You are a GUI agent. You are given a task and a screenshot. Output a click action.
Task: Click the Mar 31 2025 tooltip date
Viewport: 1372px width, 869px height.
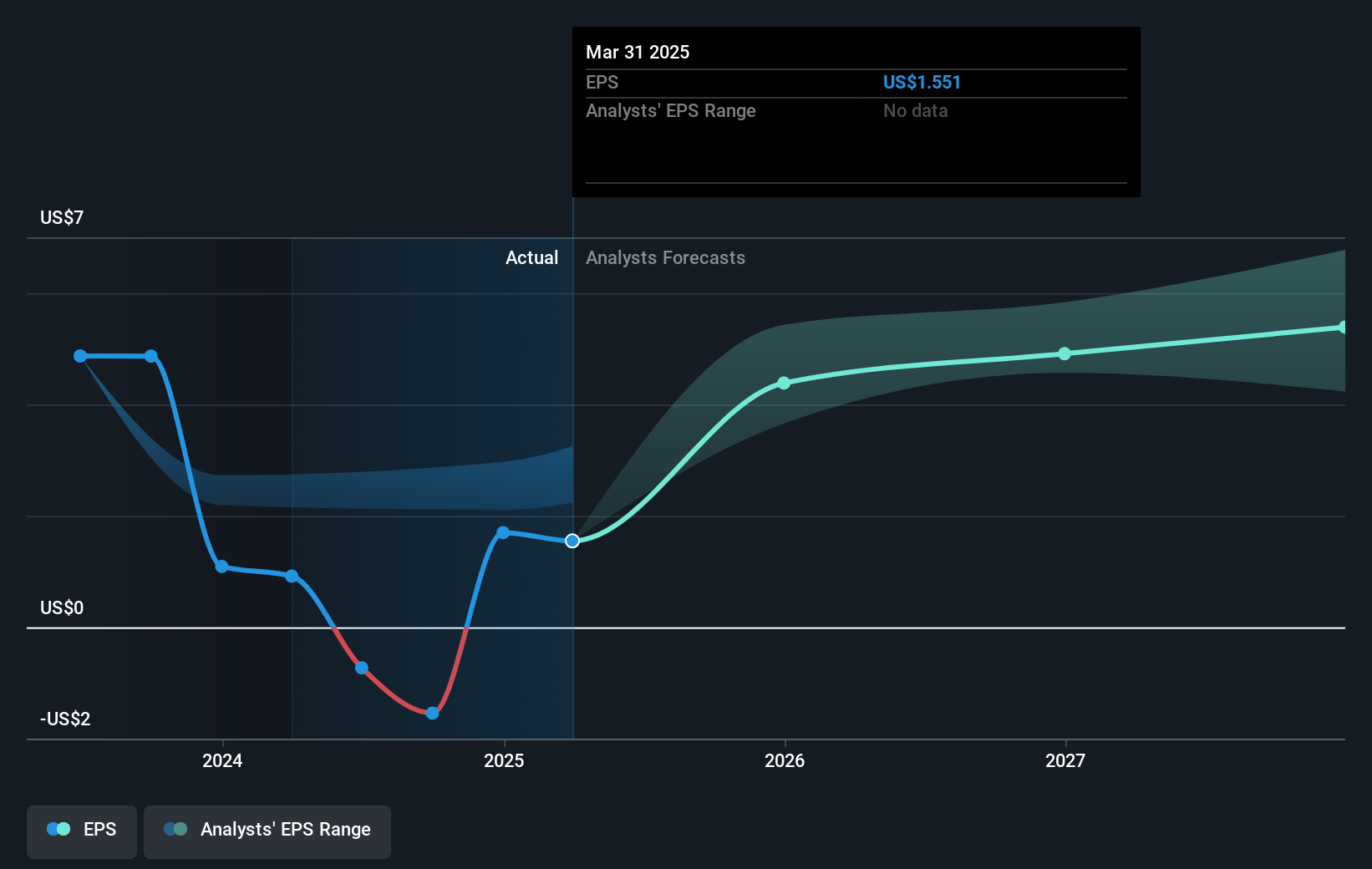pos(638,52)
